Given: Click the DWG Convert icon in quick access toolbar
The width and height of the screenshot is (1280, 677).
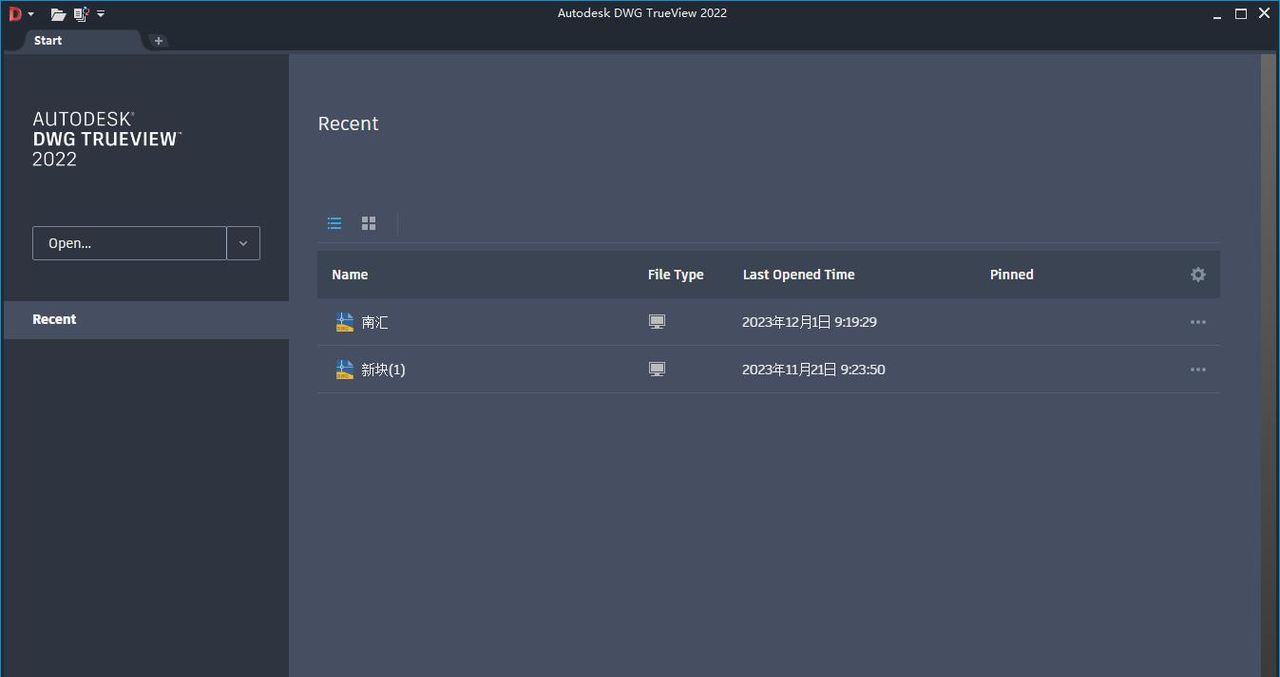Looking at the screenshot, I should click(x=81, y=14).
